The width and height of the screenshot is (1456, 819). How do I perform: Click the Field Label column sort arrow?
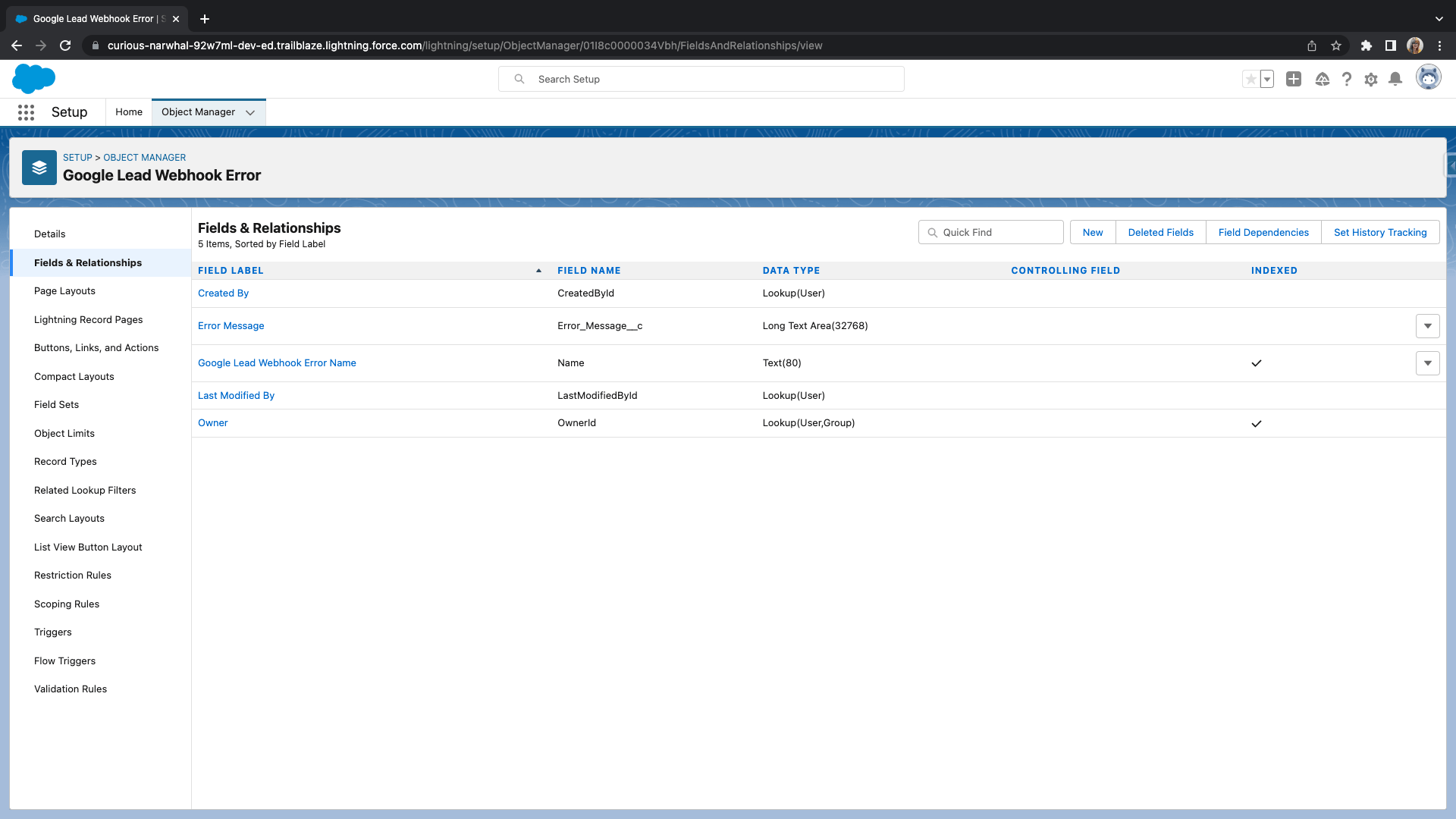537,270
